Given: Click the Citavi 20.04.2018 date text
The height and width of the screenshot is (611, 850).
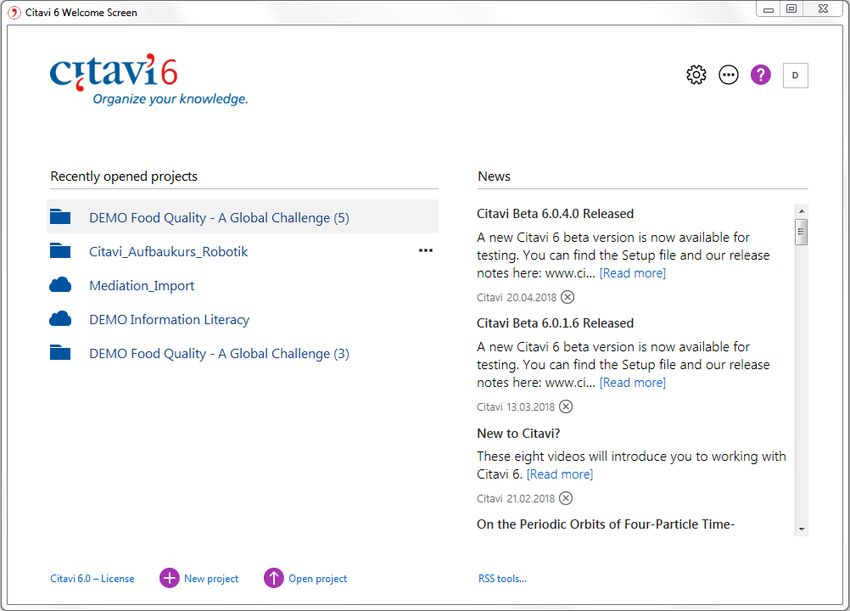Looking at the screenshot, I should [517, 298].
